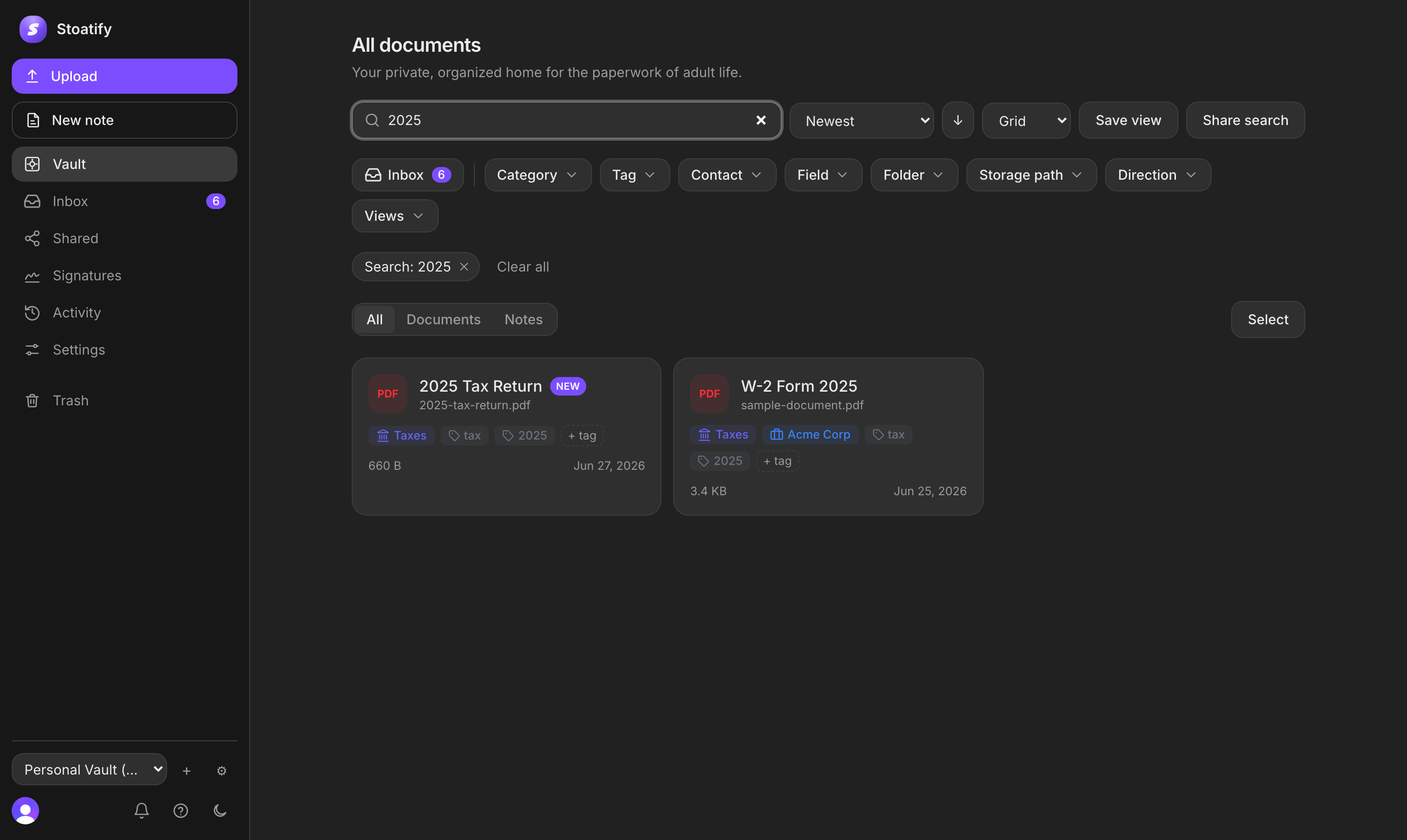Open the Newest sort dropdown

[861, 121]
